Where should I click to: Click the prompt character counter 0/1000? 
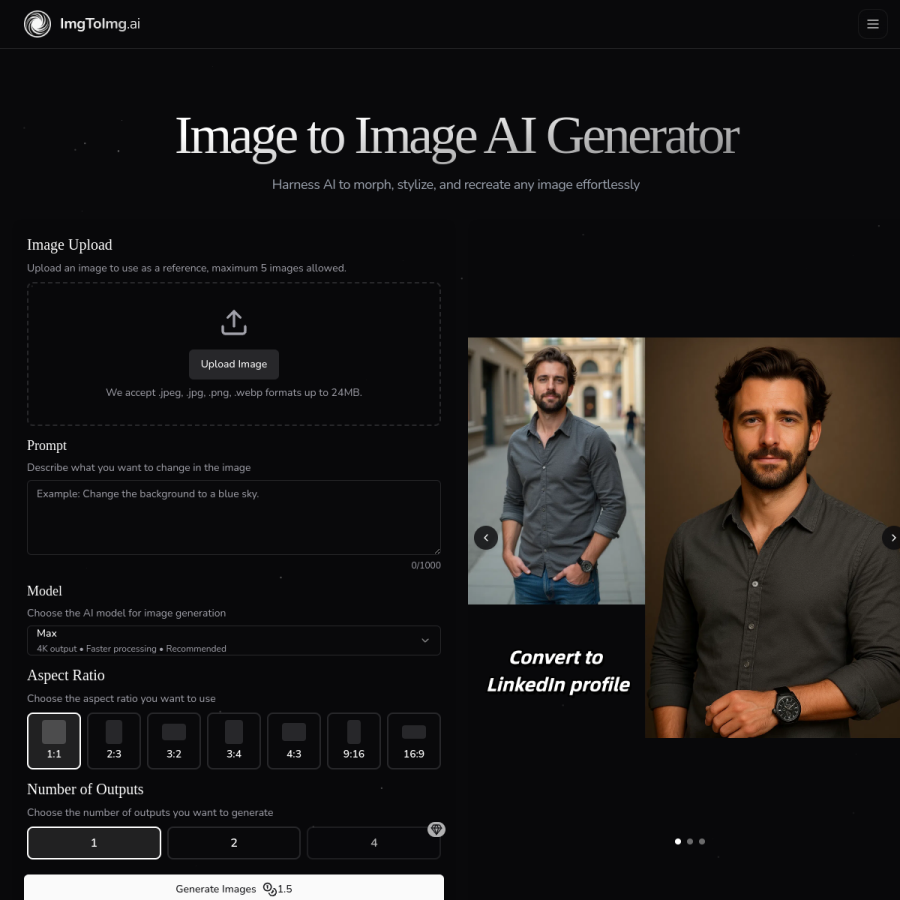(426, 565)
